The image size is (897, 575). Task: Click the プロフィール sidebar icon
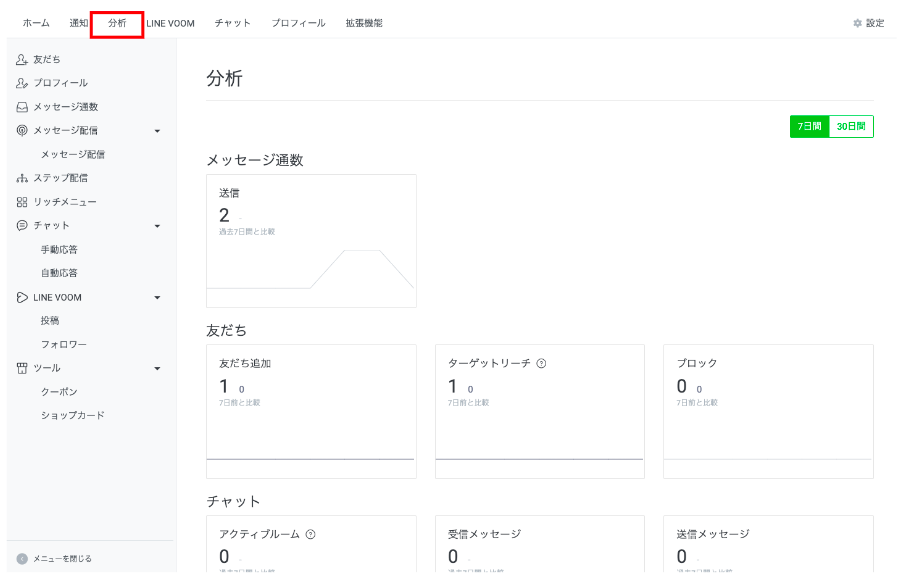click(22, 83)
